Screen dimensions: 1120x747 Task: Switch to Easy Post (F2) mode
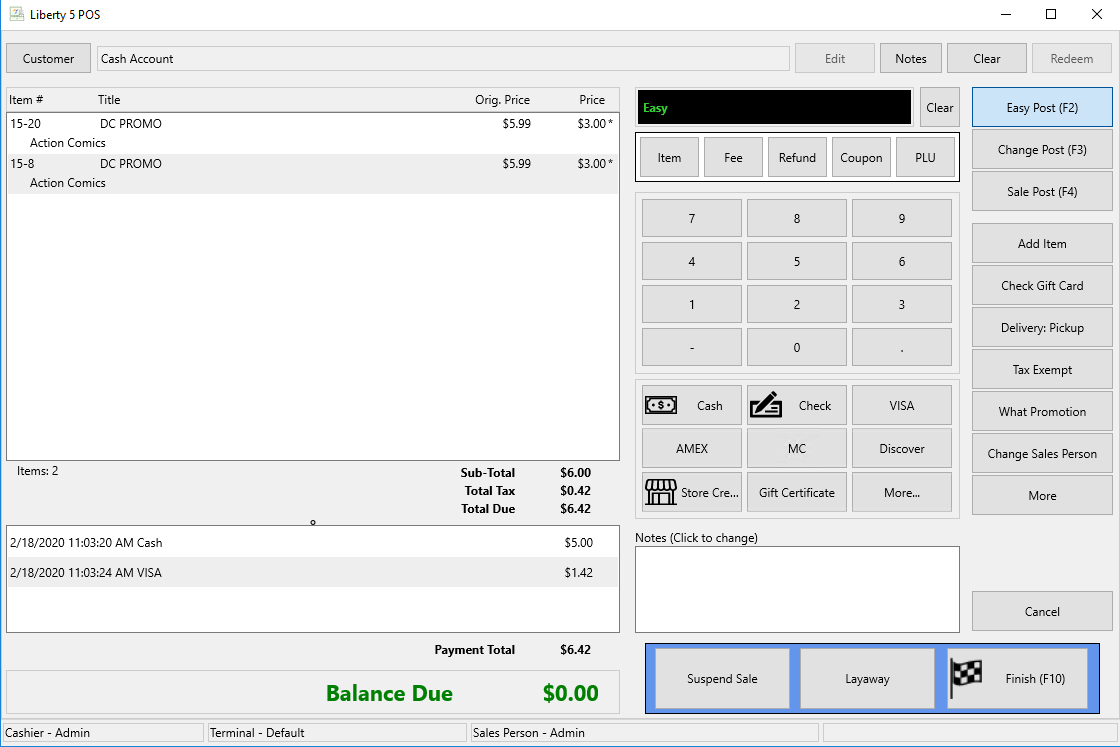coord(1041,108)
